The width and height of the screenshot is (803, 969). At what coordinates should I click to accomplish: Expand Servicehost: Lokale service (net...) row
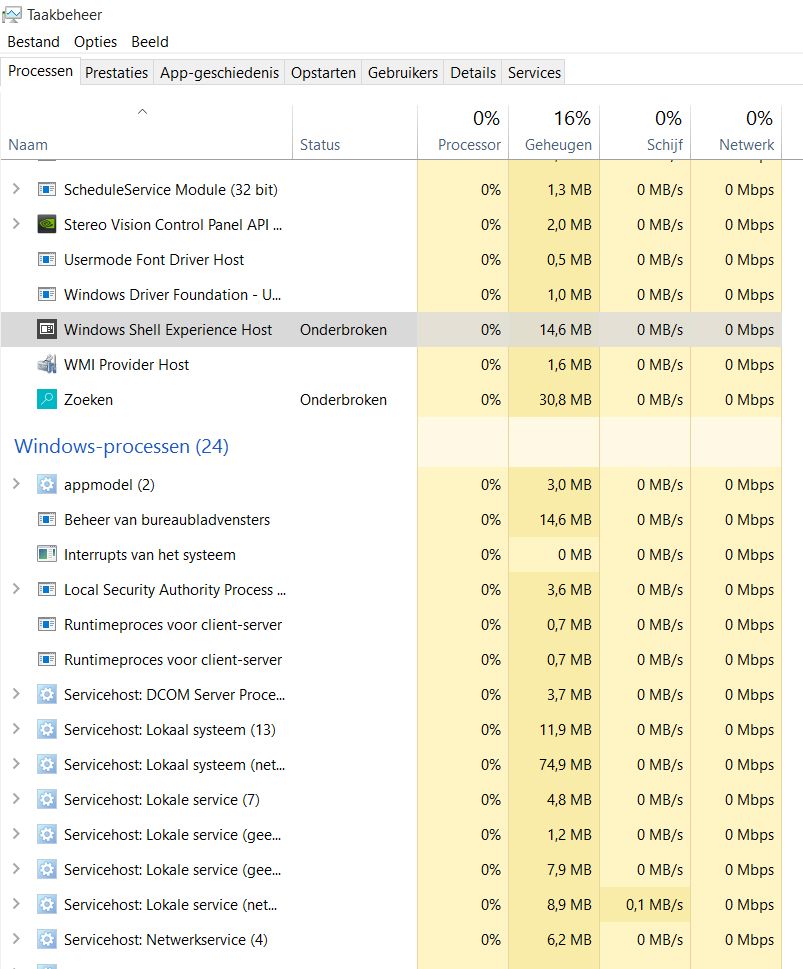pos(17,904)
